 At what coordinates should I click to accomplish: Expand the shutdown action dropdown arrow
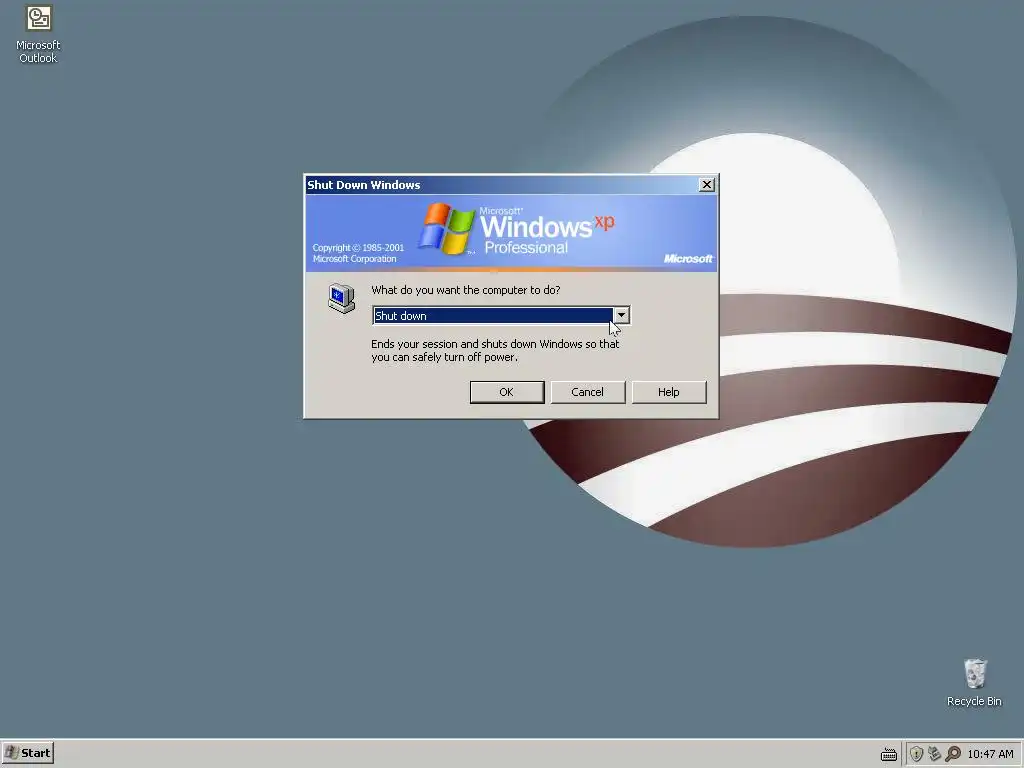pyautogui.click(x=621, y=315)
